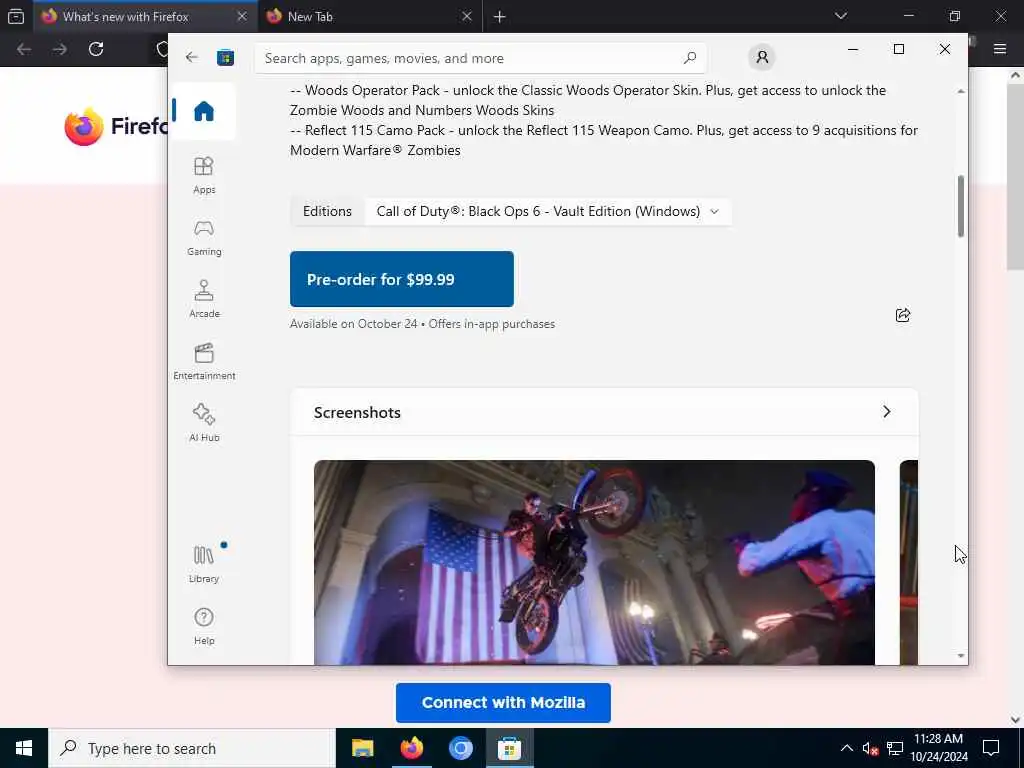Screen dimensions: 1024x768
Task: Open Apps section in sidebar
Action: point(204,175)
